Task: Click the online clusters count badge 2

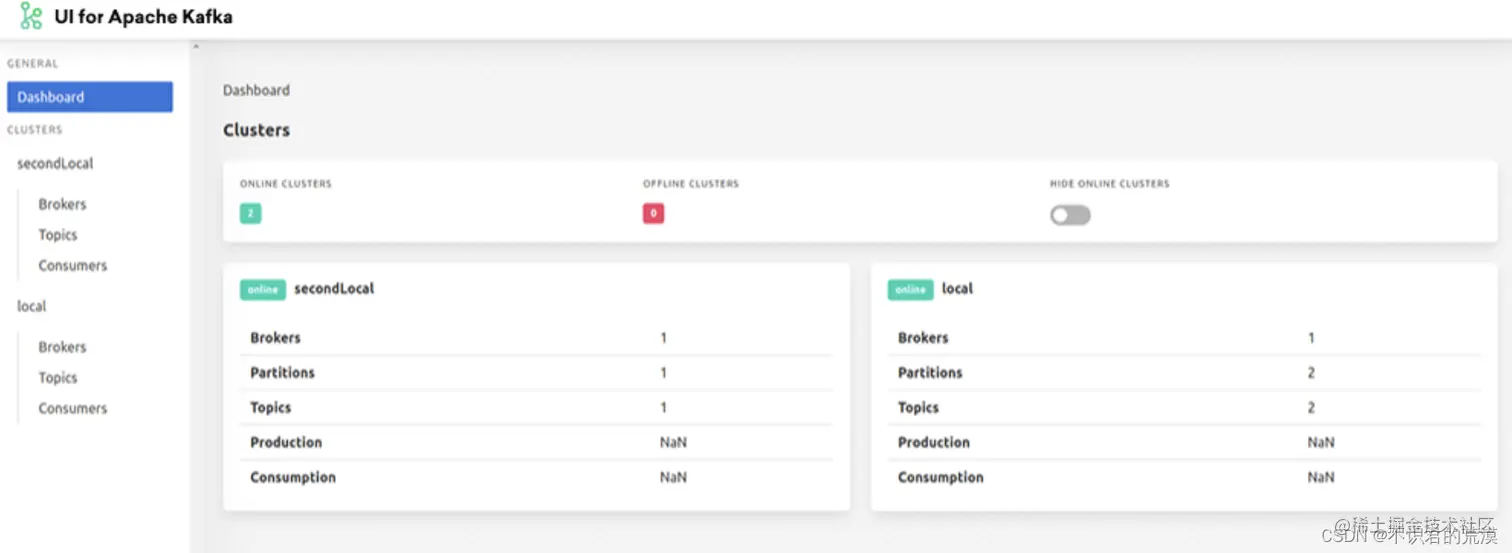Action: click(250, 213)
